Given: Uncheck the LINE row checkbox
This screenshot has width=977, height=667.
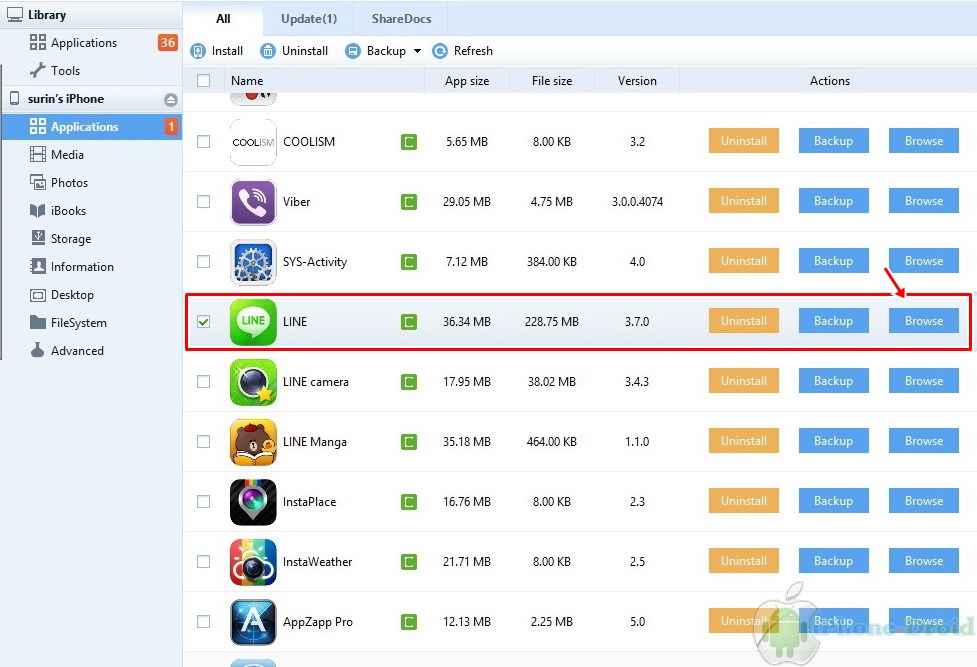Looking at the screenshot, I should coord(203,322).
